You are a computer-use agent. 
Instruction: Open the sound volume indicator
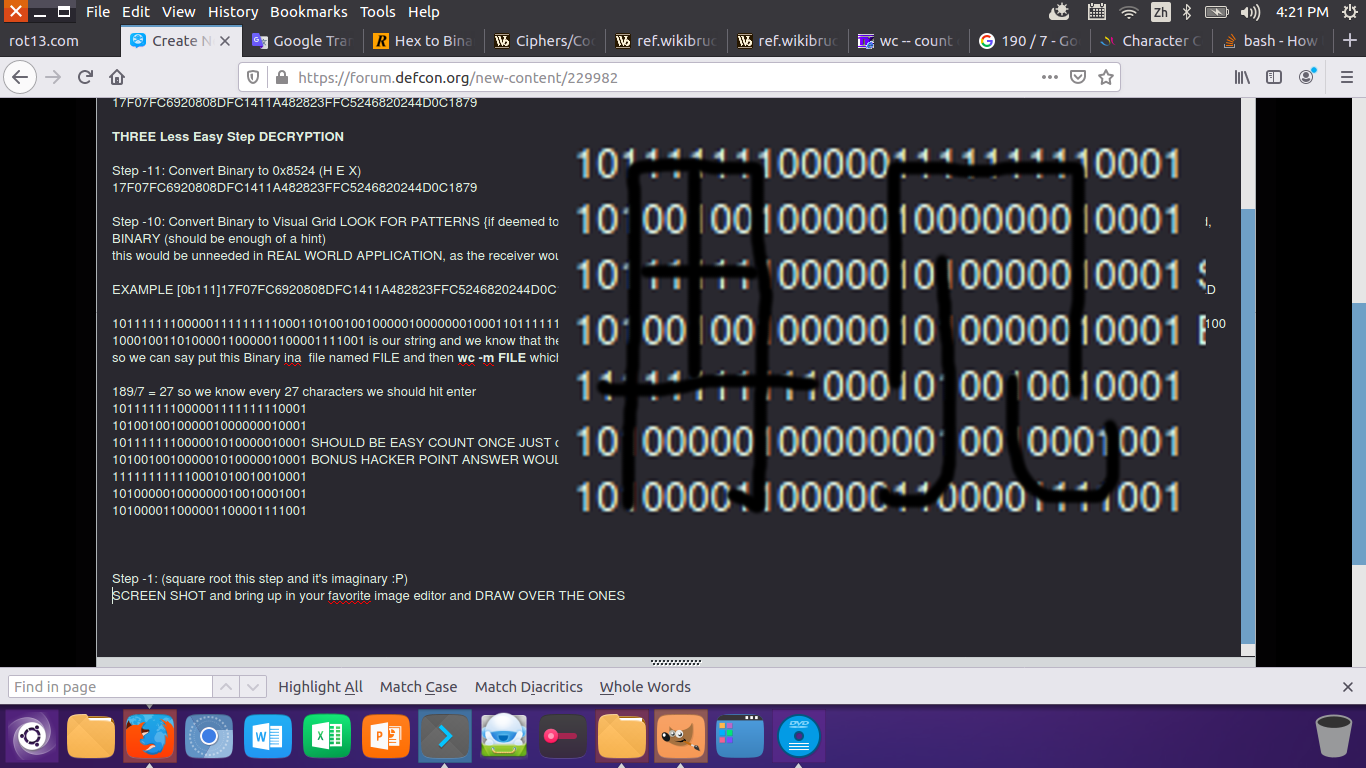click(x=1250, y=12)
